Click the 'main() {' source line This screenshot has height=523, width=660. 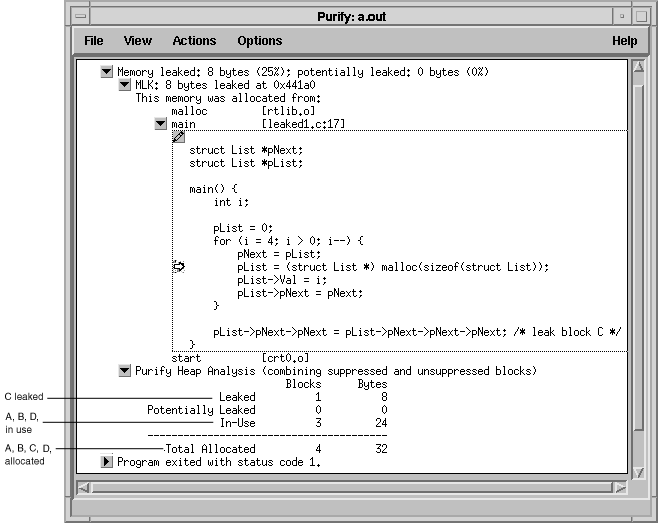[213, 189]
